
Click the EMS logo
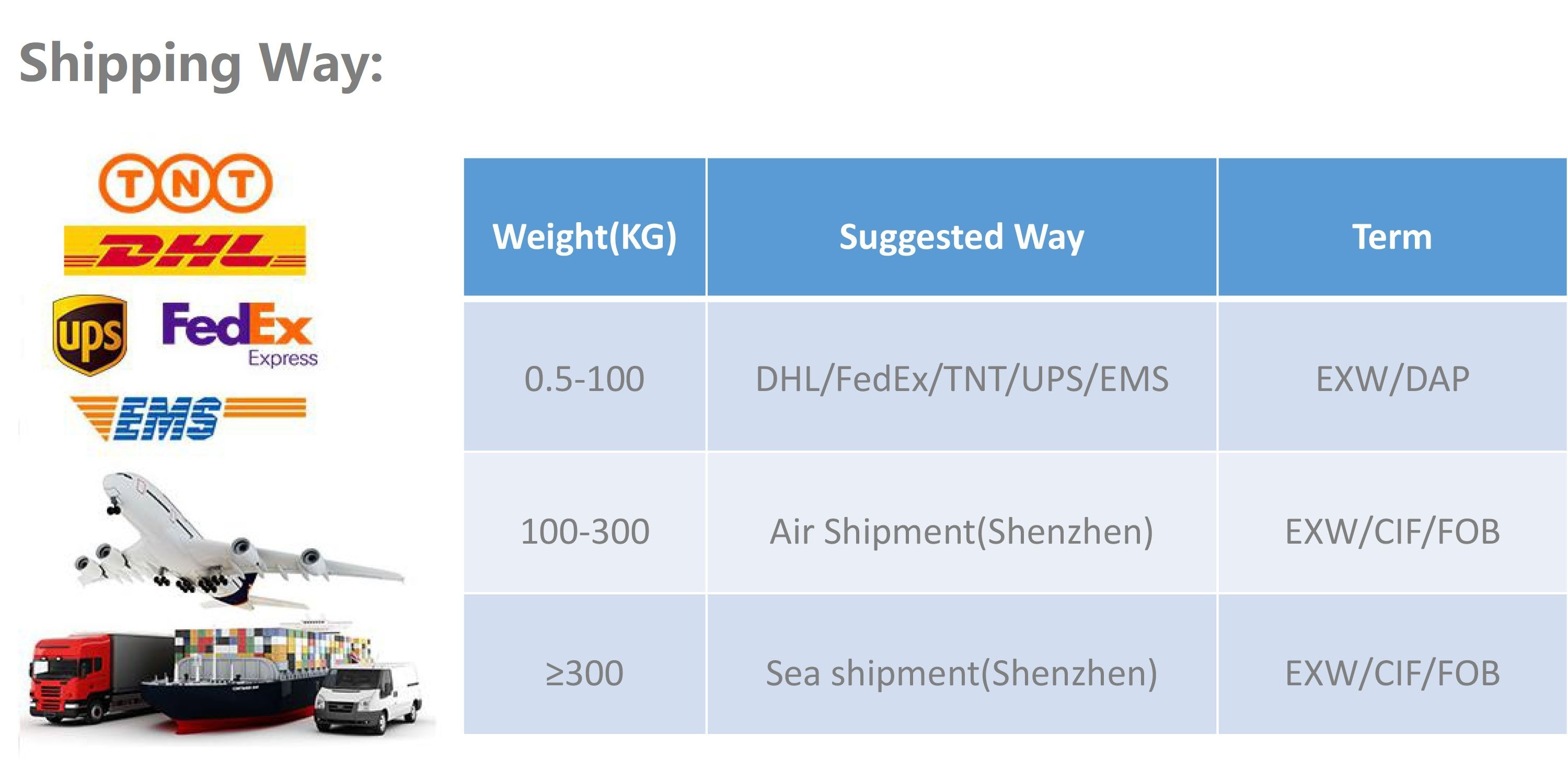click(x=188, y=418)
